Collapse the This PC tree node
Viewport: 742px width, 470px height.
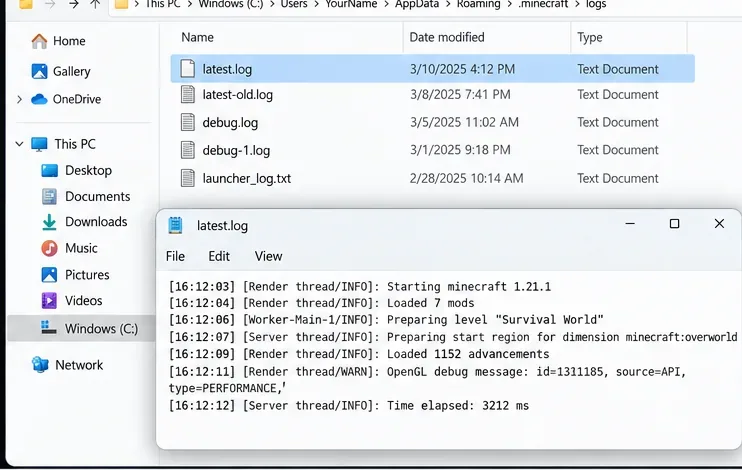pos(19,144)
